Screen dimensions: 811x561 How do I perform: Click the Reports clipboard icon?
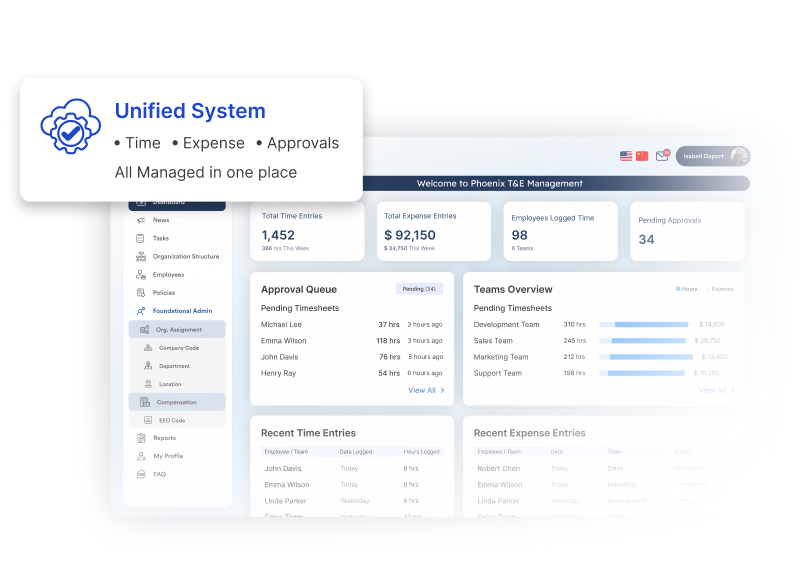(x=141, y=438)
